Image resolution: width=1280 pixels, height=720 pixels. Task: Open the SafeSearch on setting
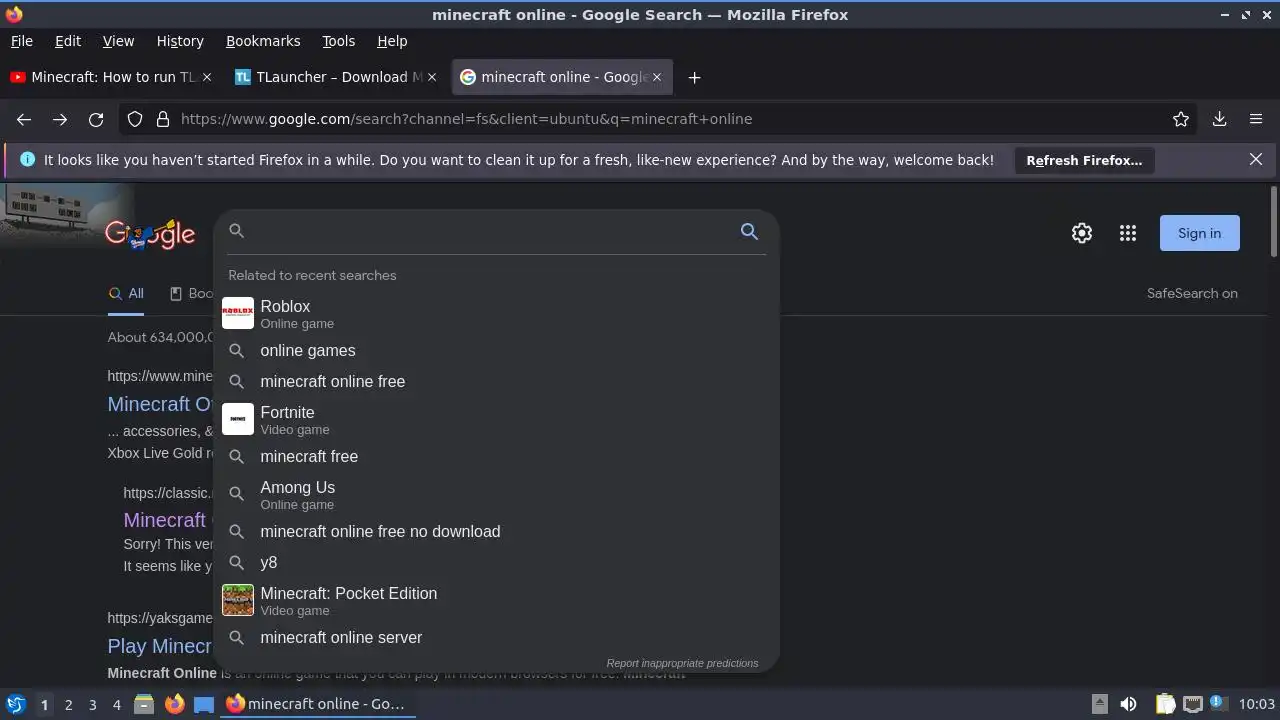click(x=1192, y=293)
